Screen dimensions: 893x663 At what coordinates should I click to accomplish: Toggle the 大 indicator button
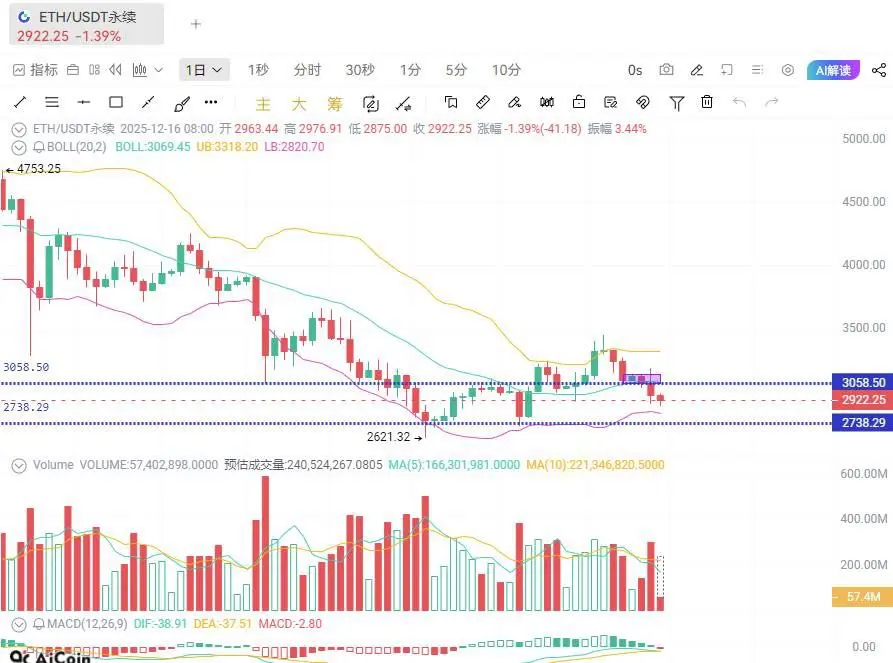coord(298,104)
